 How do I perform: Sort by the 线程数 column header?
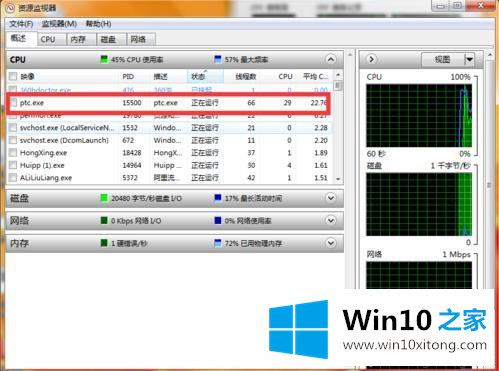click(x=245, y=76)
